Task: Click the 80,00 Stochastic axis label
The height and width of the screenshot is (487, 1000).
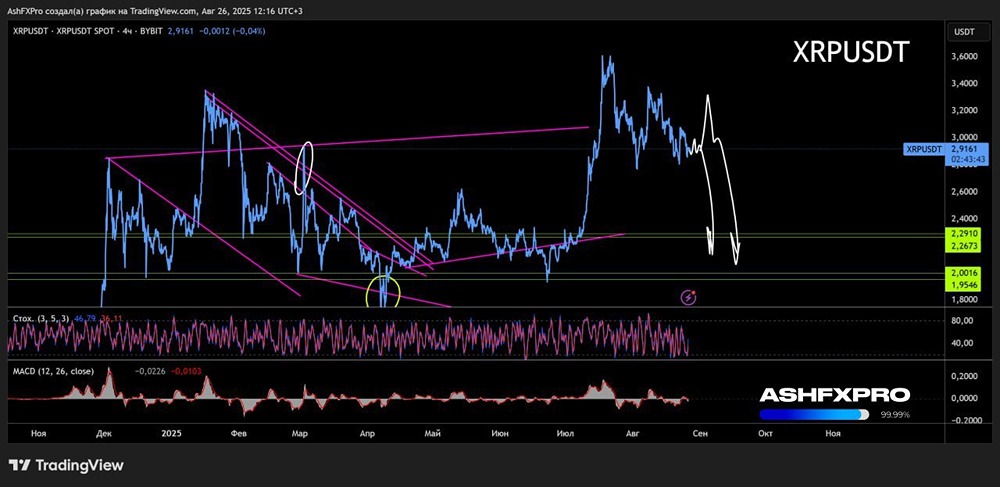Action: point(962,321)
